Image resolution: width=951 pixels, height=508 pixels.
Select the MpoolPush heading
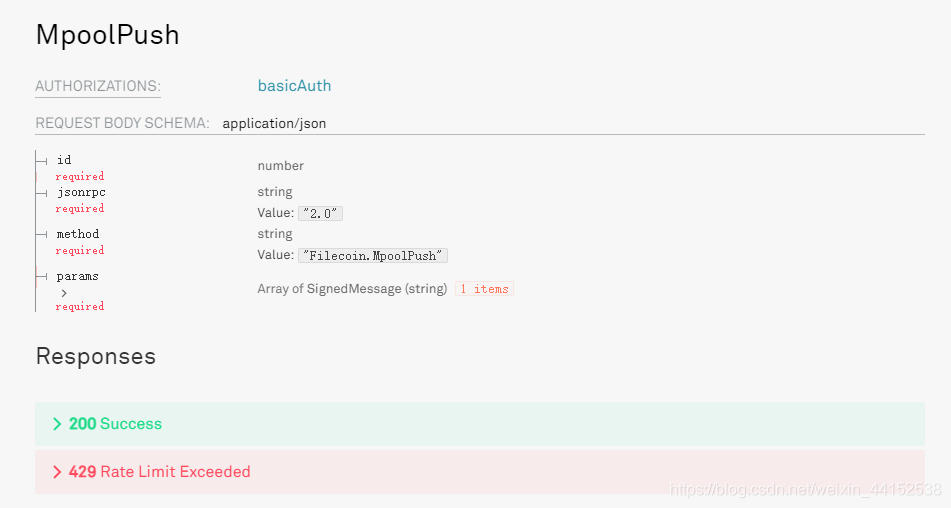coord(107,35)
